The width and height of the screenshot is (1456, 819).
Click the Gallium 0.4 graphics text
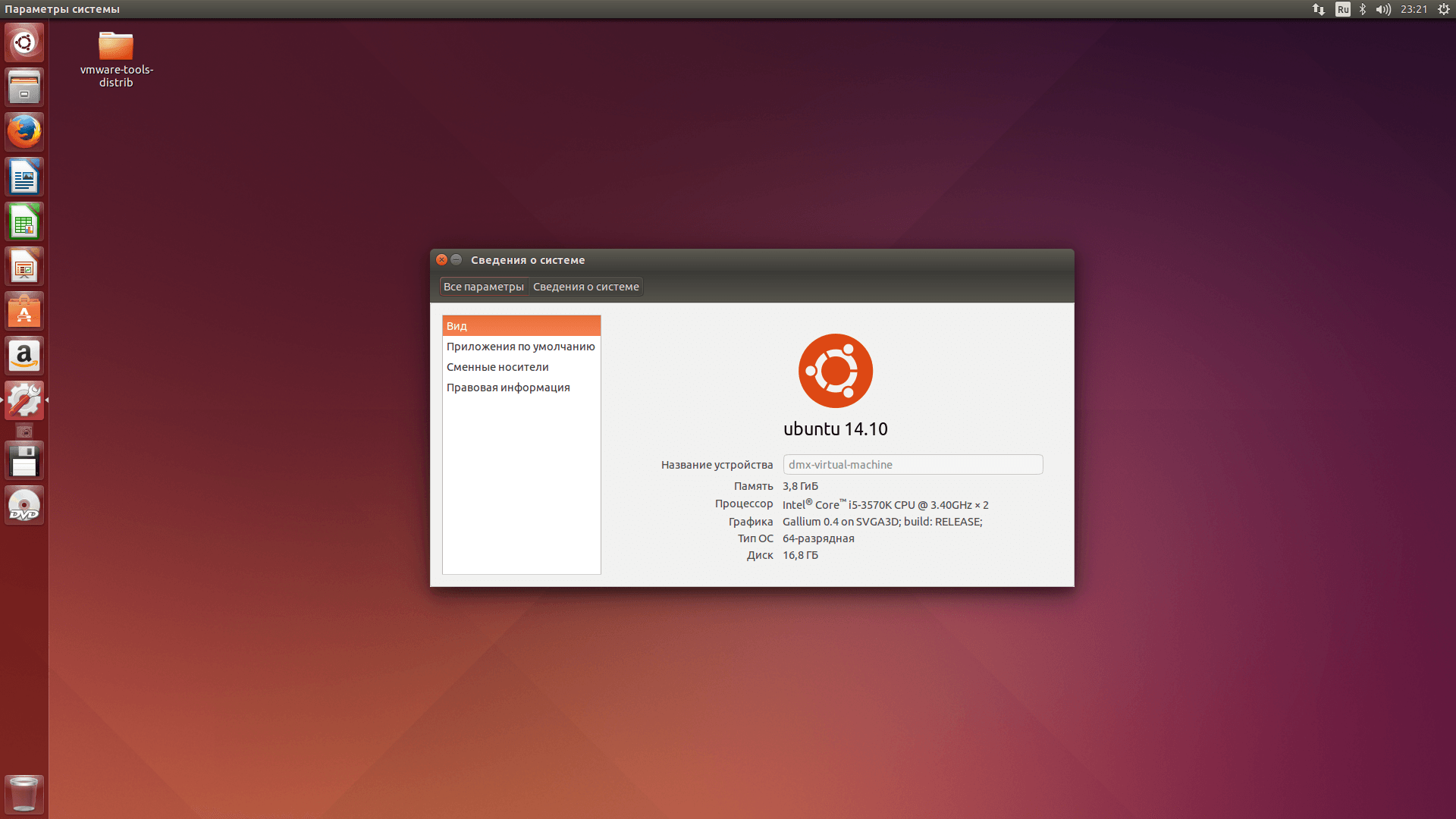click(883, 522)
